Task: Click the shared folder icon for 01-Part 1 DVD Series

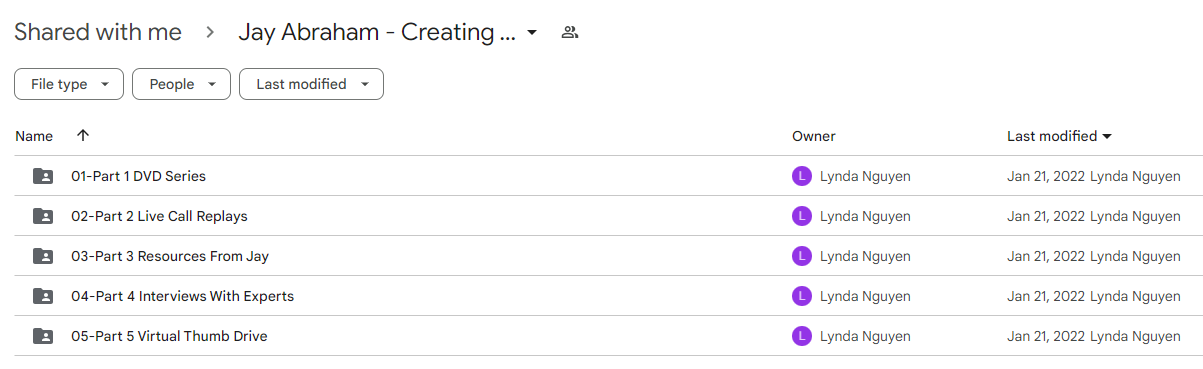Action: tap(43, 176)
